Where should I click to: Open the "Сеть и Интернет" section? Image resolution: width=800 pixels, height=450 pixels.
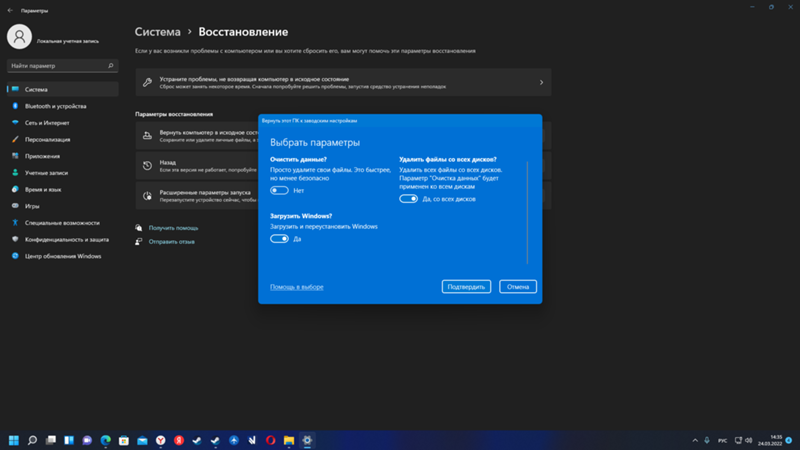point(63,123)
